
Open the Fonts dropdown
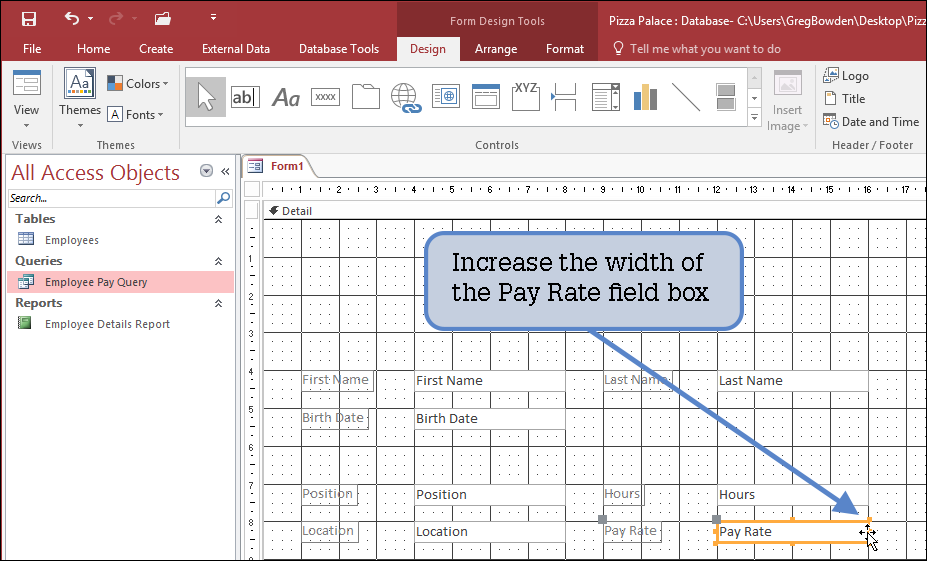click(x=136, y=115)
